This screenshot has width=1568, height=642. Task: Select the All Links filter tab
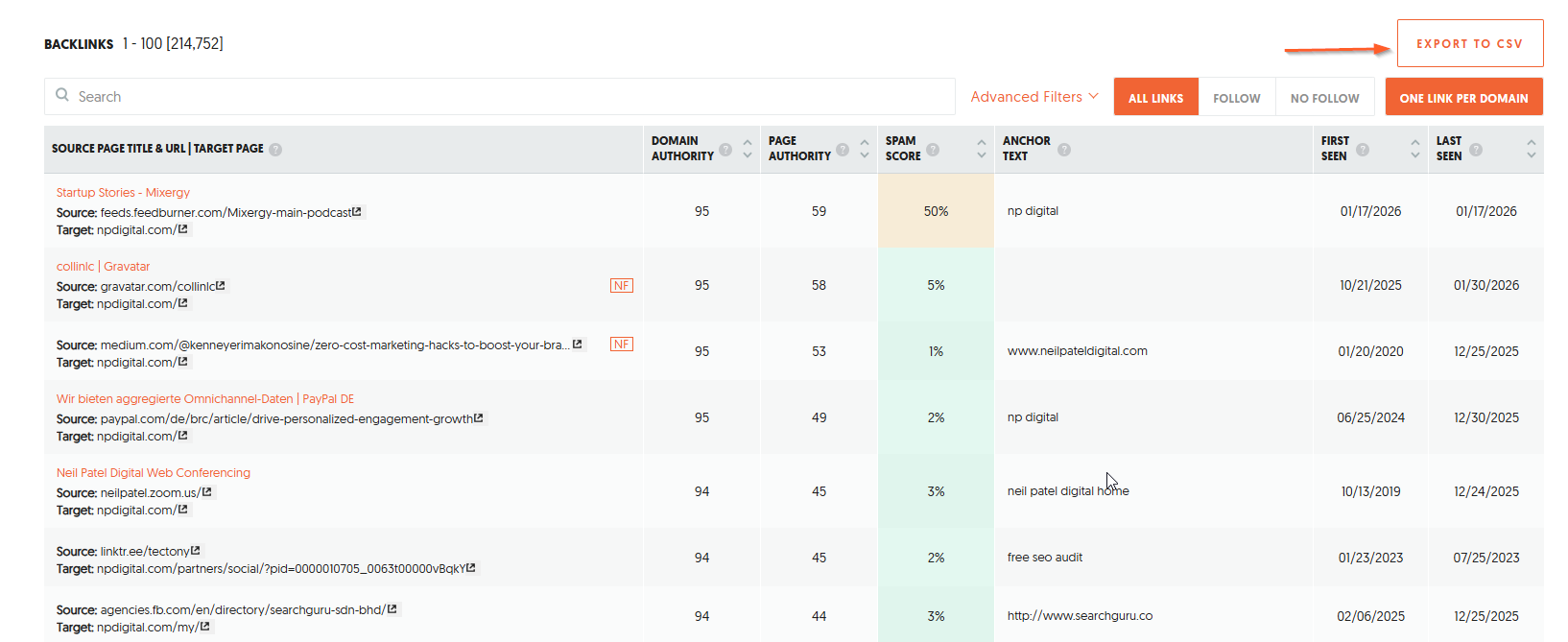pyautogui.click(x=1155, y=98)
